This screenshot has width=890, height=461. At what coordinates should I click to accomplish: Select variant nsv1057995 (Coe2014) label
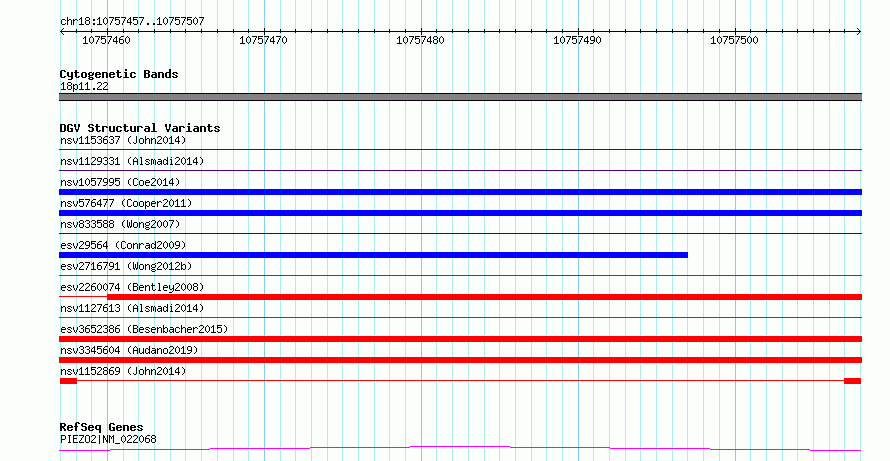point(120,182)
